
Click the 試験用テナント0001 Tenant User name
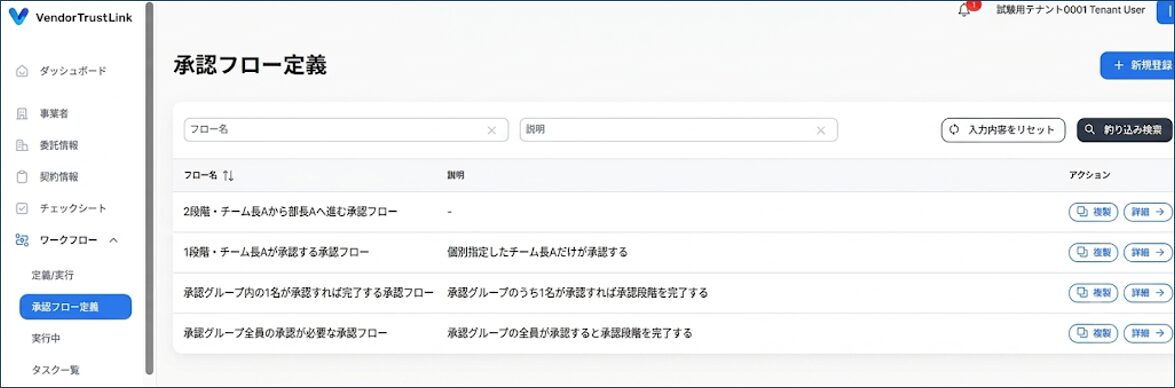pyautogui.click(x=1071, y=10)
